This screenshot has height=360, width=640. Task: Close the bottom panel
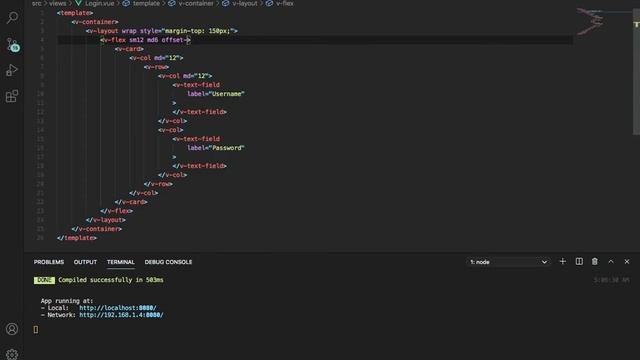627,262
